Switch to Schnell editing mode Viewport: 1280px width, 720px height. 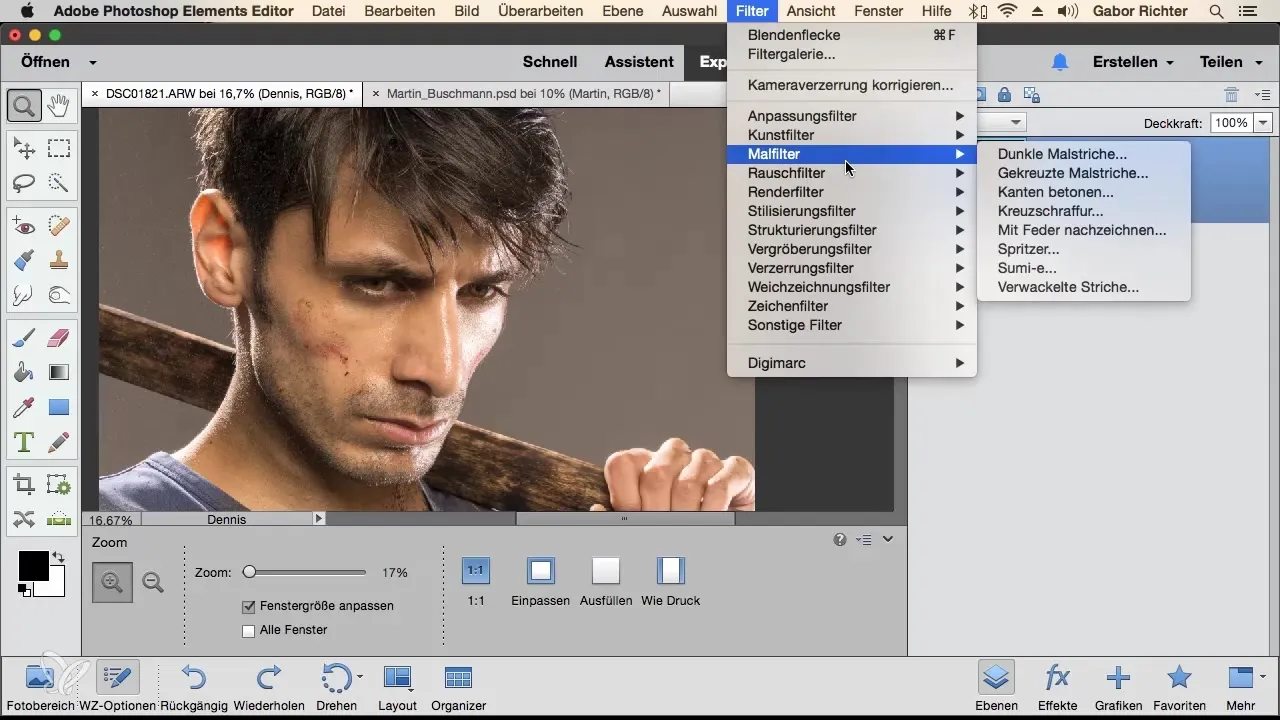(550, 62)
